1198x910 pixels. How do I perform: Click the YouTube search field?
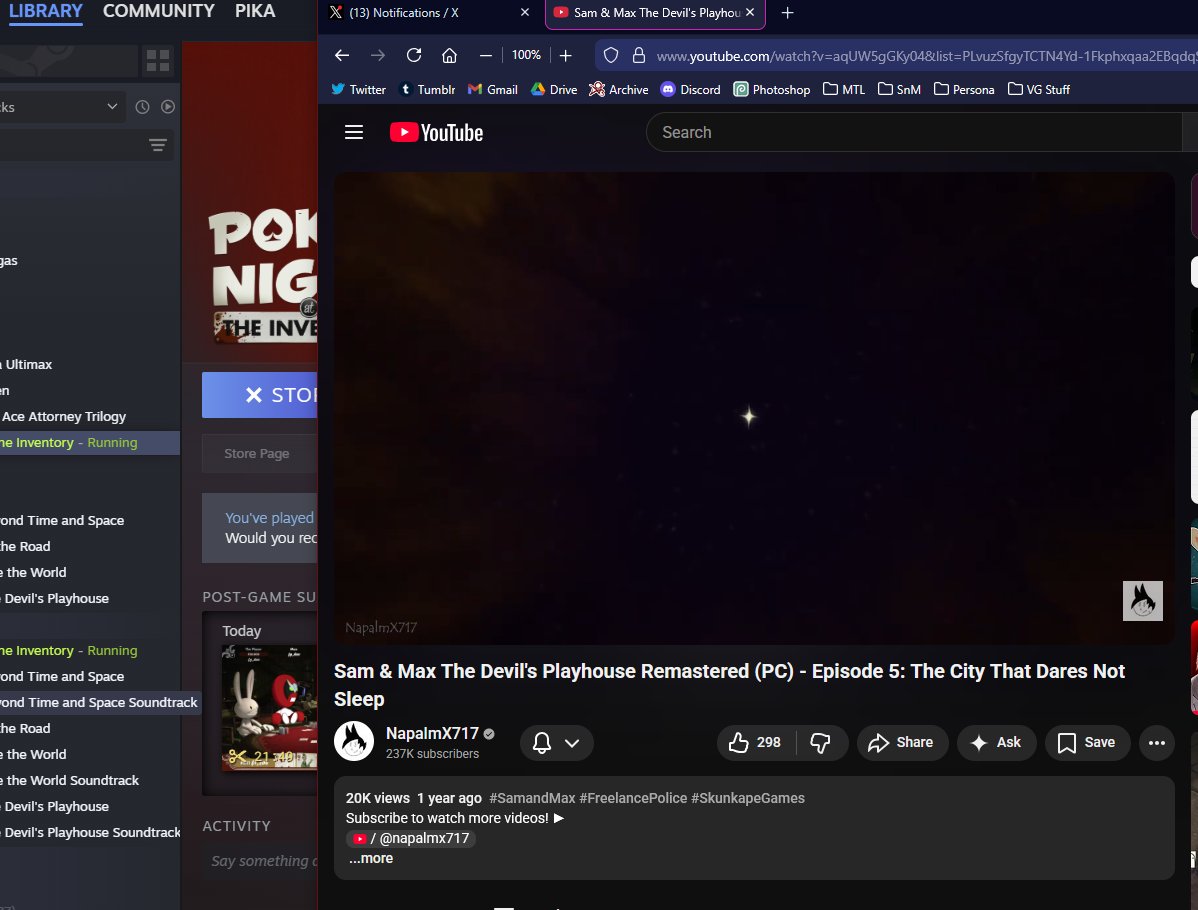[x=914, y=132]
